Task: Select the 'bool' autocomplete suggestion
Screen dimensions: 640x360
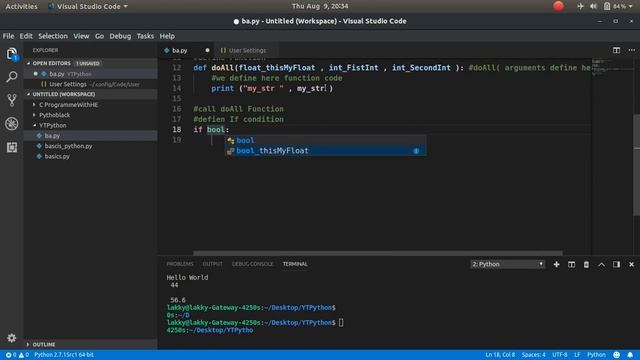Action: click(326, 140)
